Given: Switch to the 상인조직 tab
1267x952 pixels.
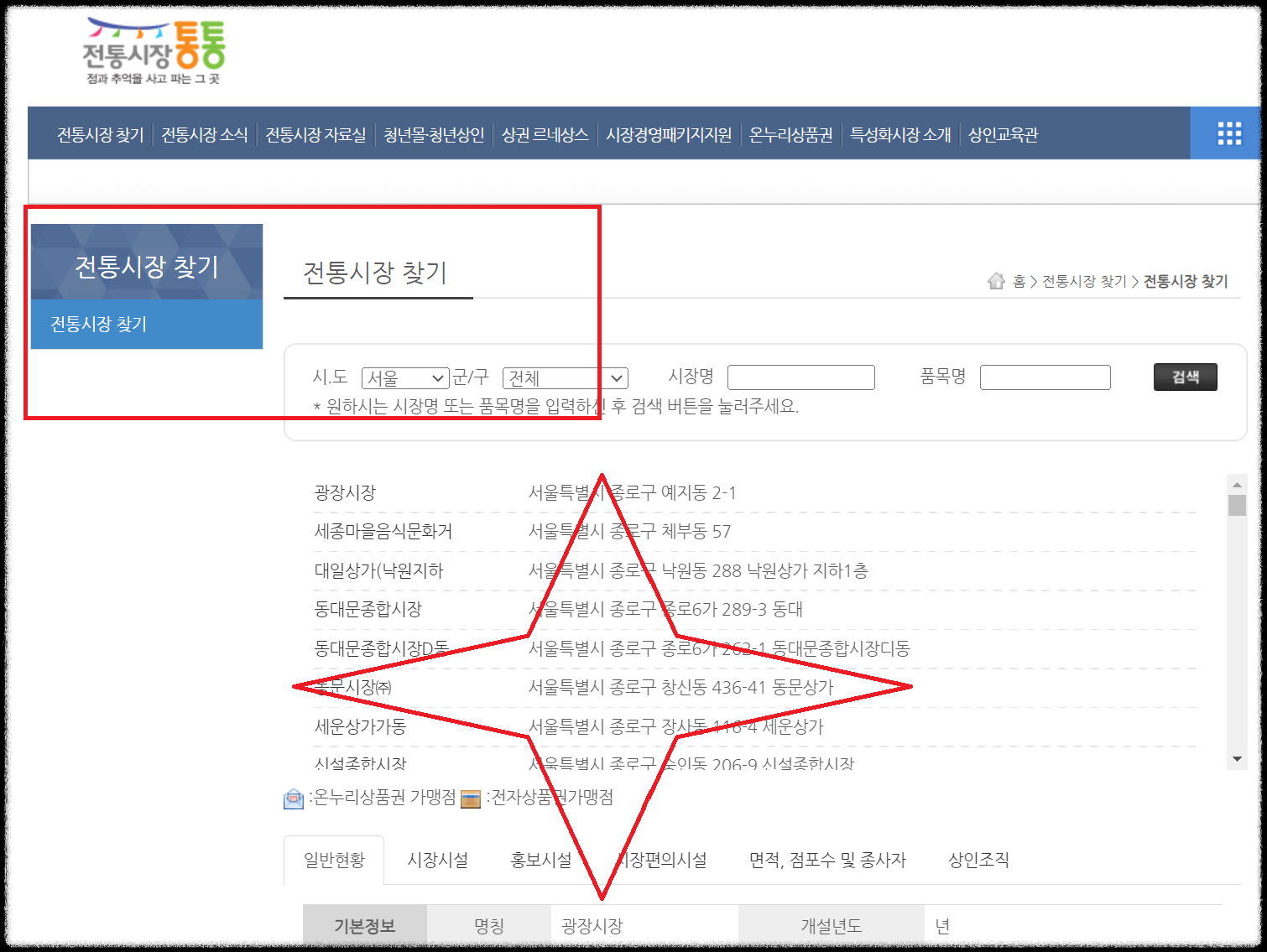Looking at the screenshot, I should (978, 860).
